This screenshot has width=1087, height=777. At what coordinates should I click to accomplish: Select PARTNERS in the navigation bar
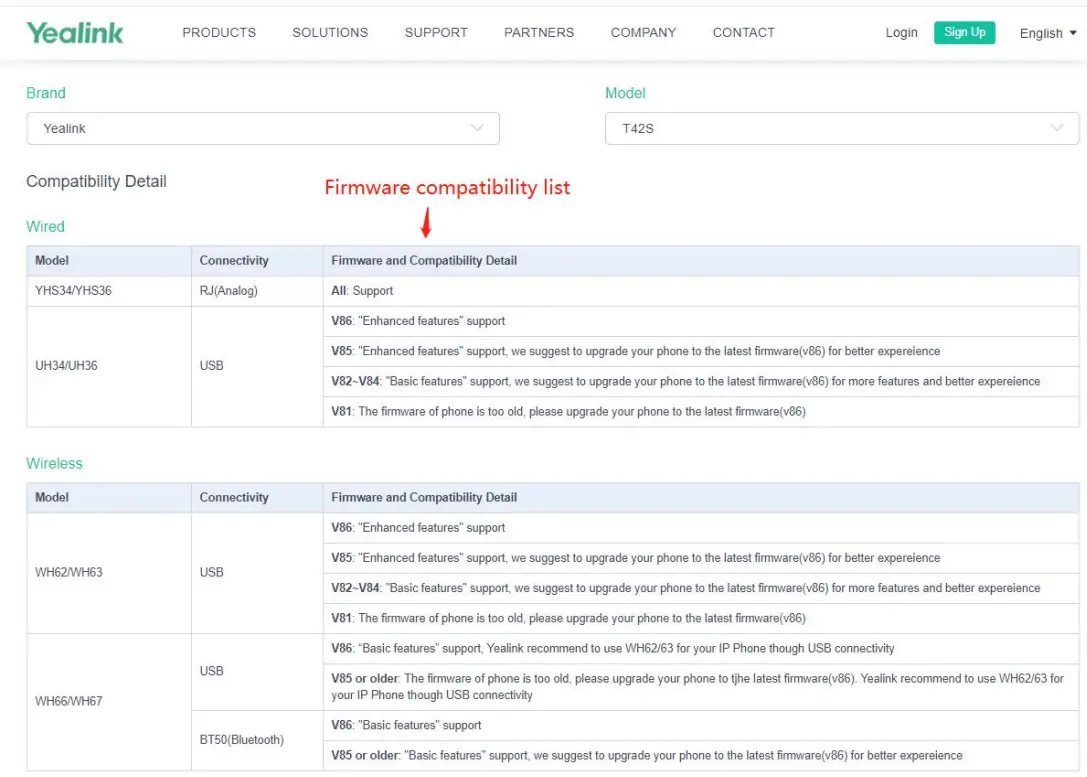coord(539,33)
